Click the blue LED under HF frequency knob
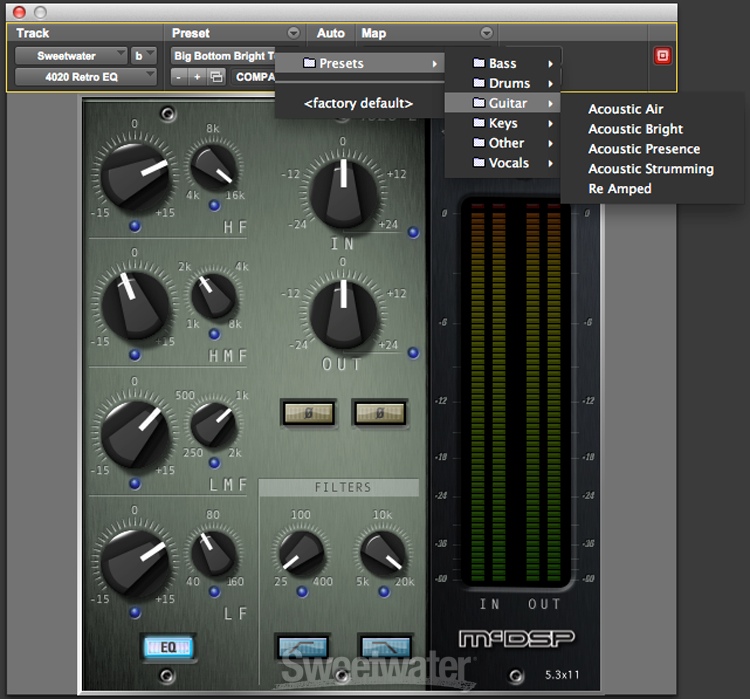Viewport: 750px width, 699px height. 214,205
